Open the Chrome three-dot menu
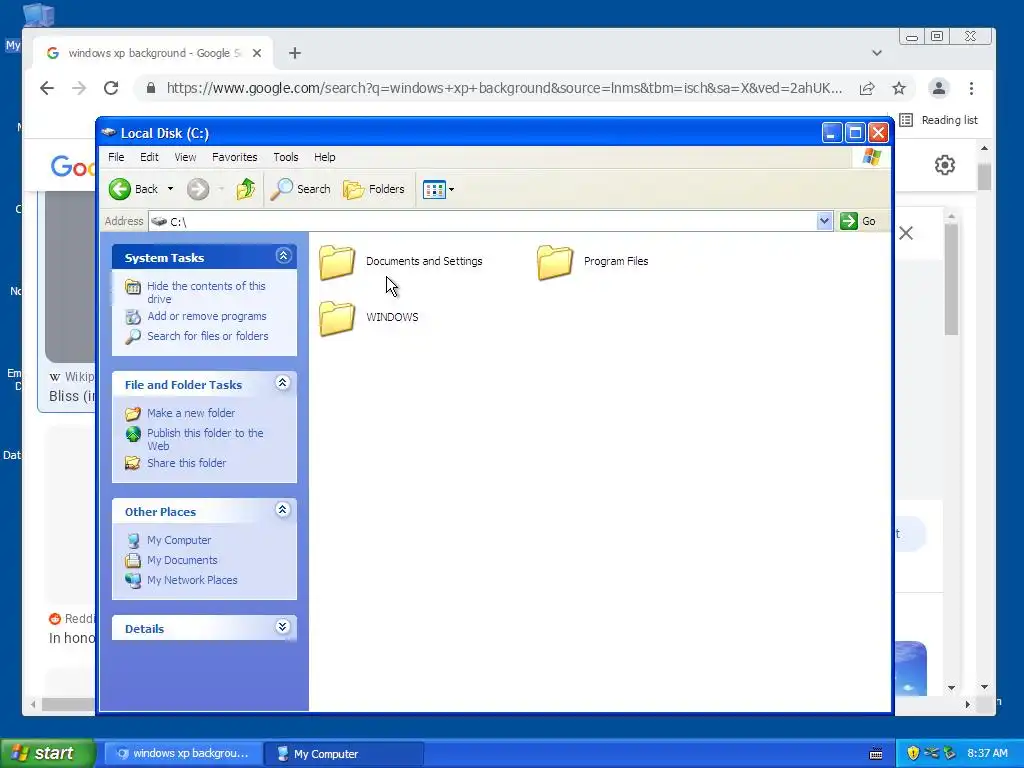 (972, 88)
